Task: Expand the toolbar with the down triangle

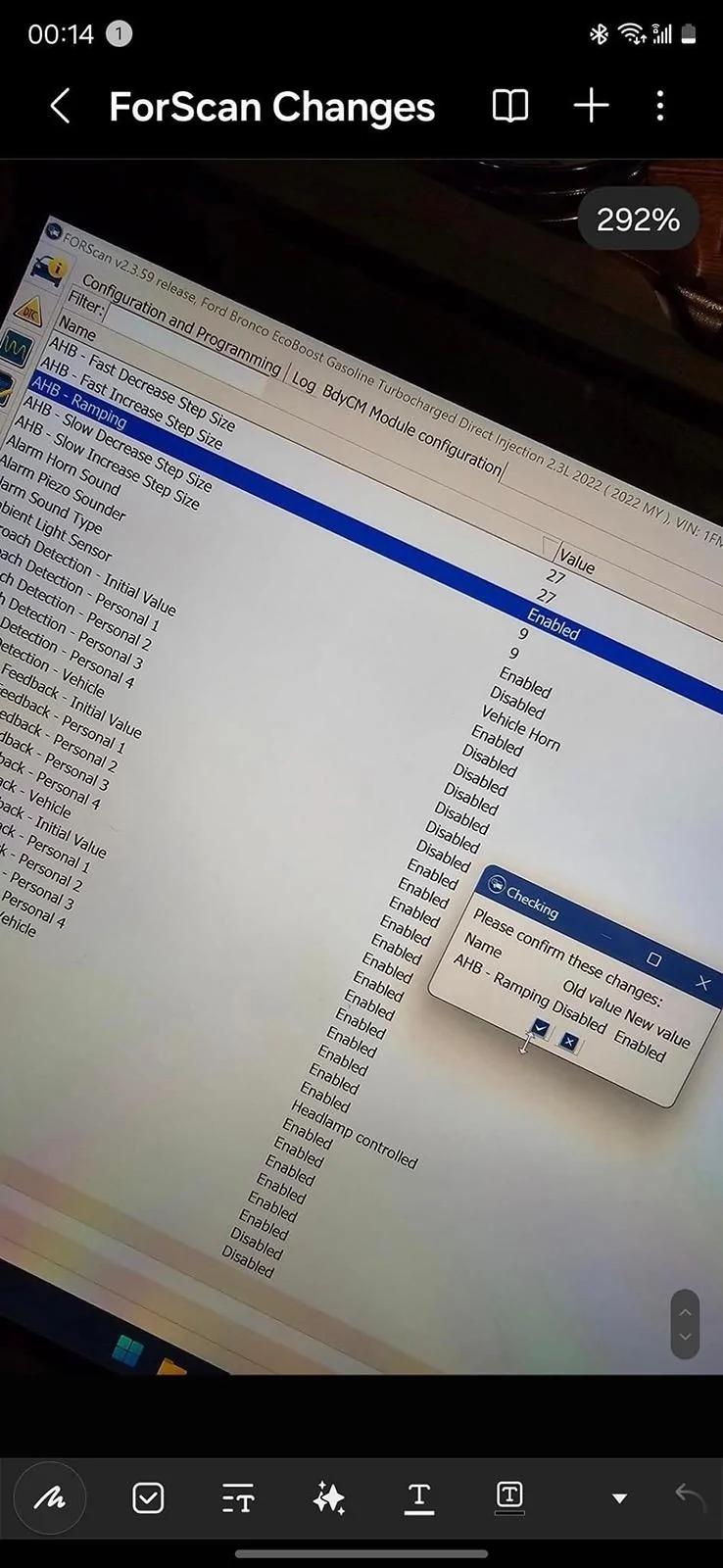Action: (619, 1497)
